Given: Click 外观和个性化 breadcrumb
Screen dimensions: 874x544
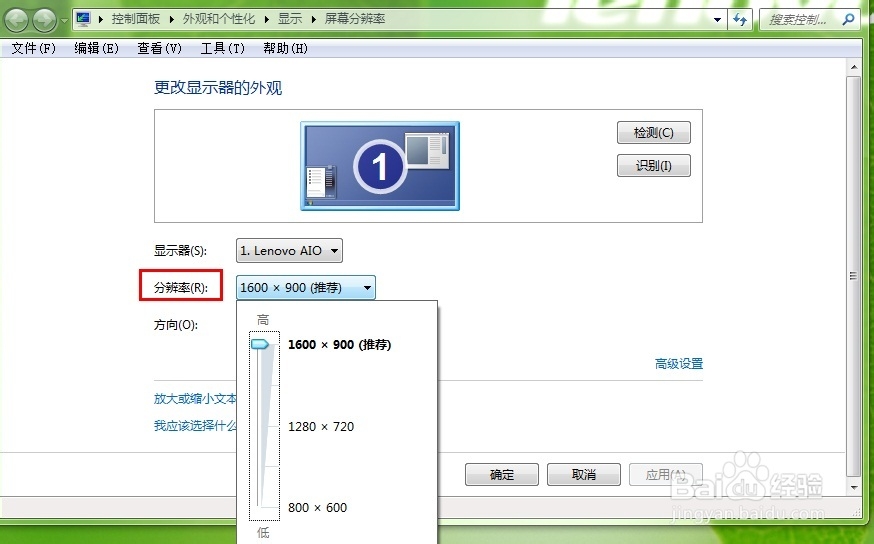Looking at the screenshot, I should click(x=218, y=19).
